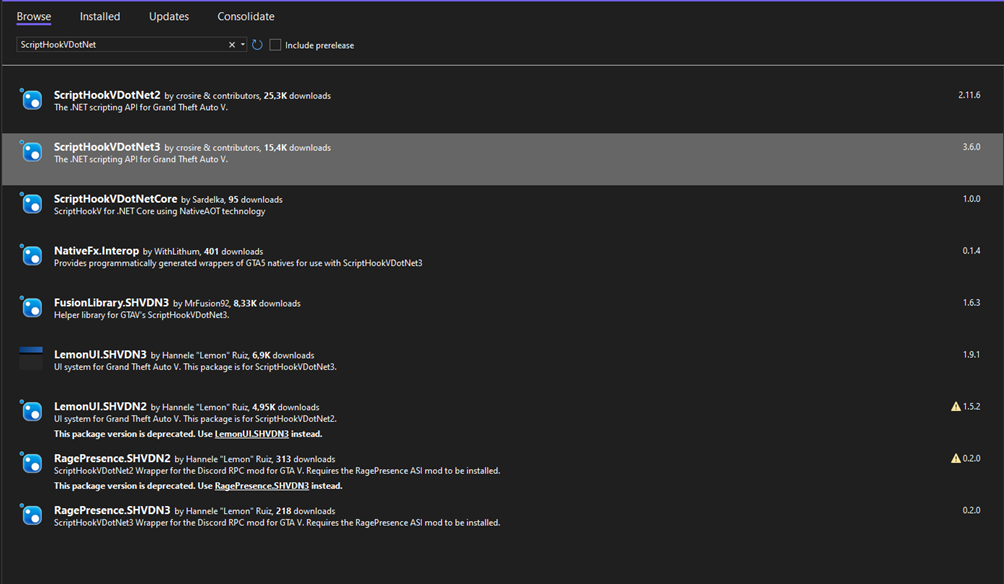Click the RagePresence.SHVDN3 package icon
The height and width of the screenshot is (584, 1004).
coord(31,515)
